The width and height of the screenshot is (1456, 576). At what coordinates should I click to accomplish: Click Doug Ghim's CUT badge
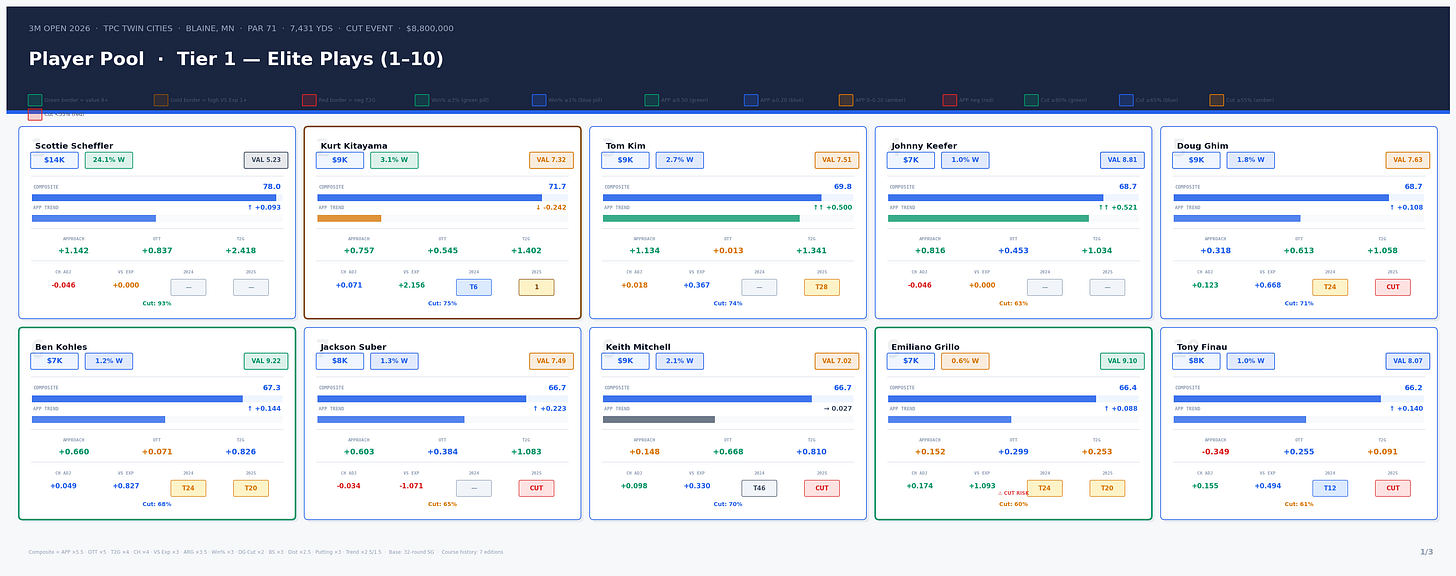(x=1393, y=287)
